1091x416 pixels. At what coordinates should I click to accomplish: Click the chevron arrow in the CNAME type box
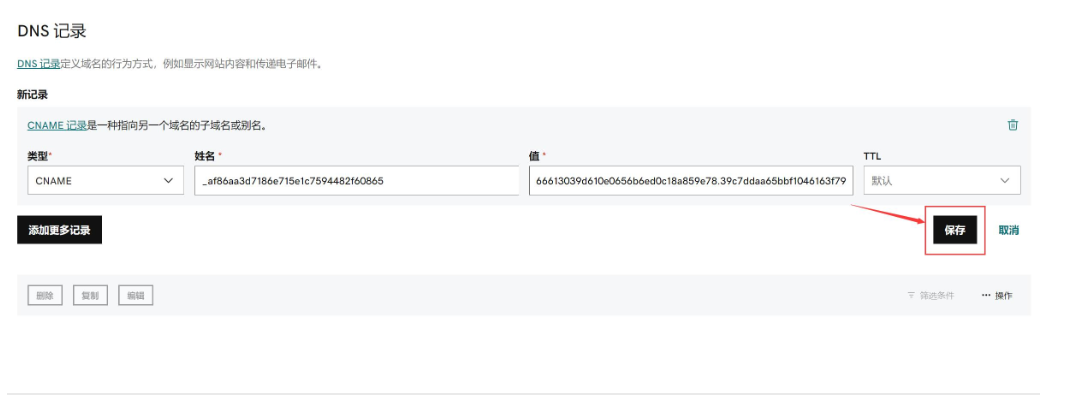167,181
